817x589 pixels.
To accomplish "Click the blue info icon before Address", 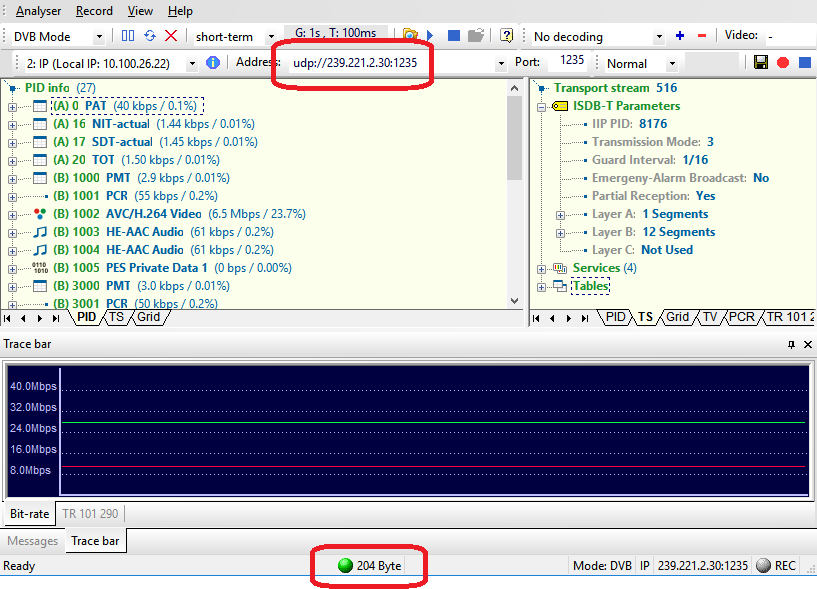I will (x=213, y=63).
